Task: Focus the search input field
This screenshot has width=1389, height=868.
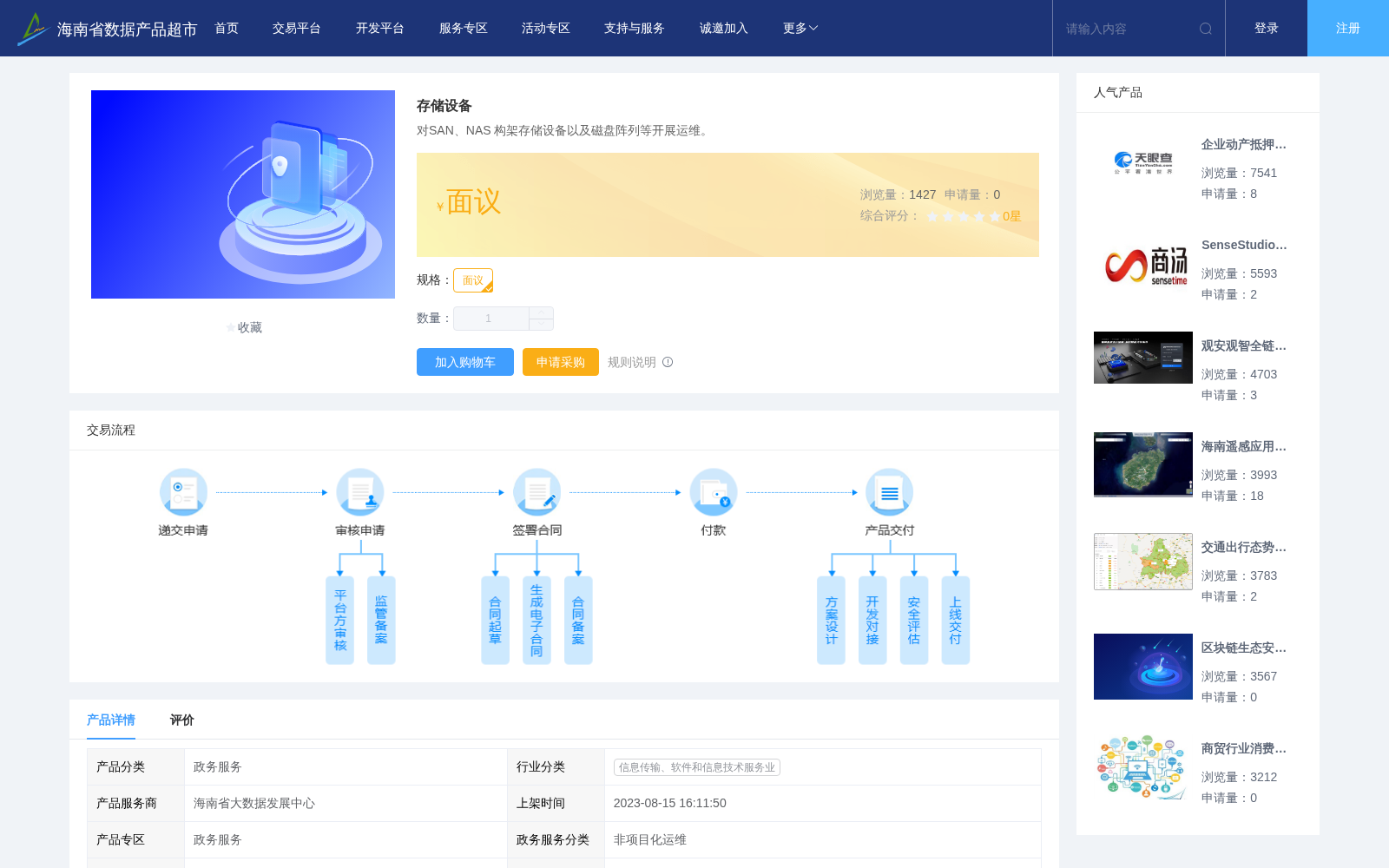Action: [x=1129, y=29]
